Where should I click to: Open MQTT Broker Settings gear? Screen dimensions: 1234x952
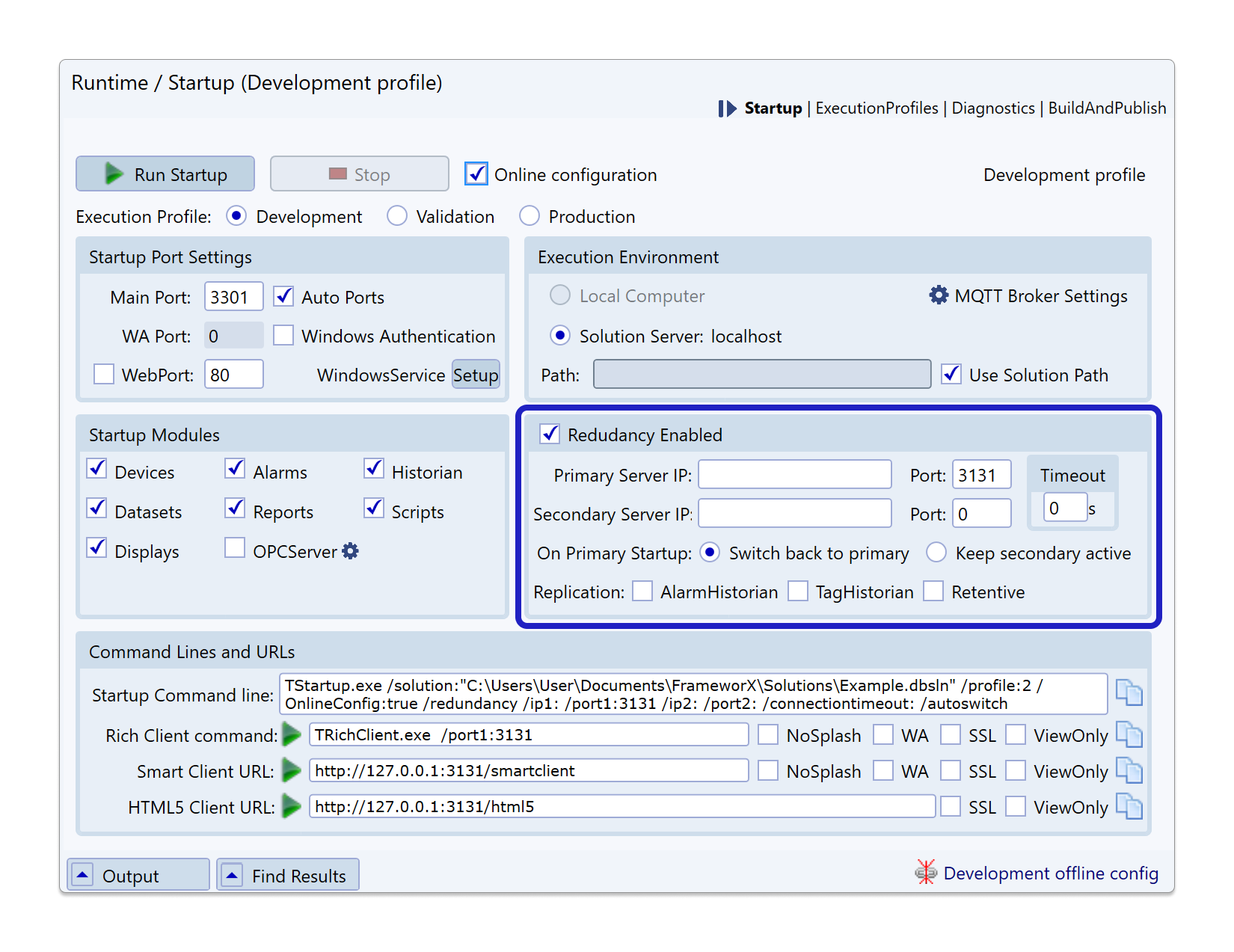(x=939, y=295)
